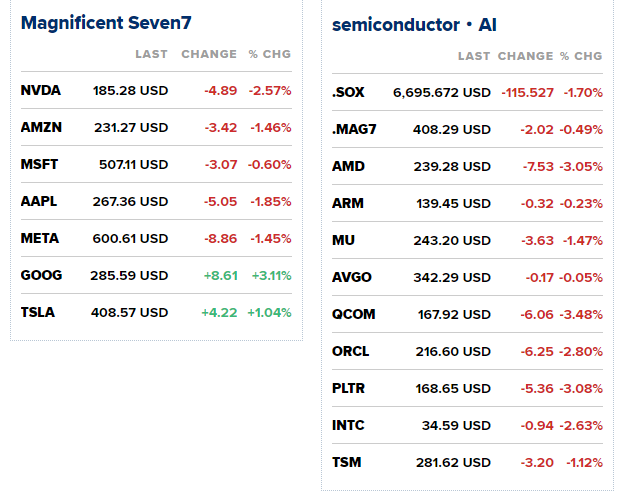The image size is (625, 497).
Task: Open the PLTR stock quote
Action: click(x=349, y=388)
